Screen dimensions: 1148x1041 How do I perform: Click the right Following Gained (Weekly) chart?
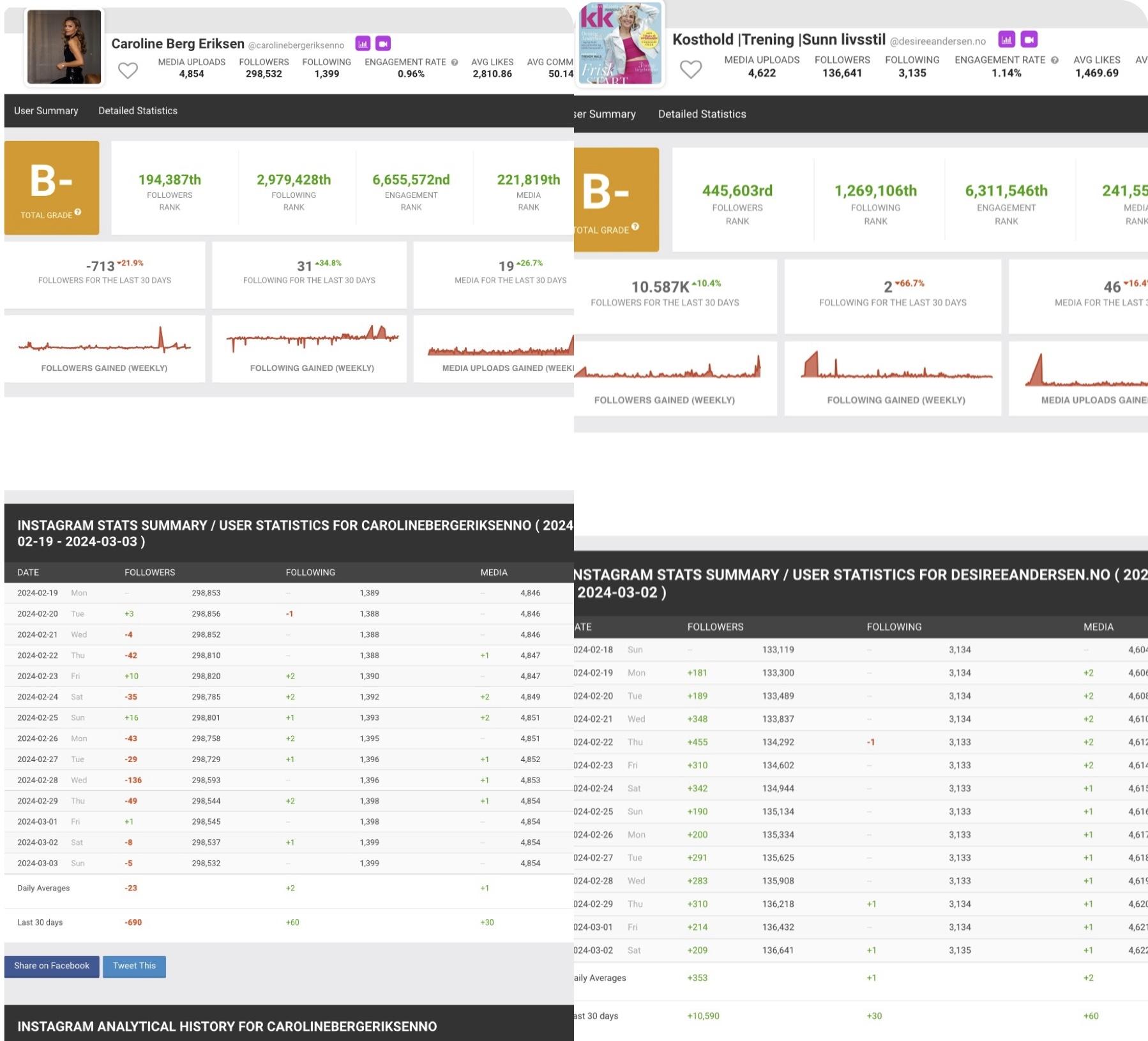[x=893, y=378]
